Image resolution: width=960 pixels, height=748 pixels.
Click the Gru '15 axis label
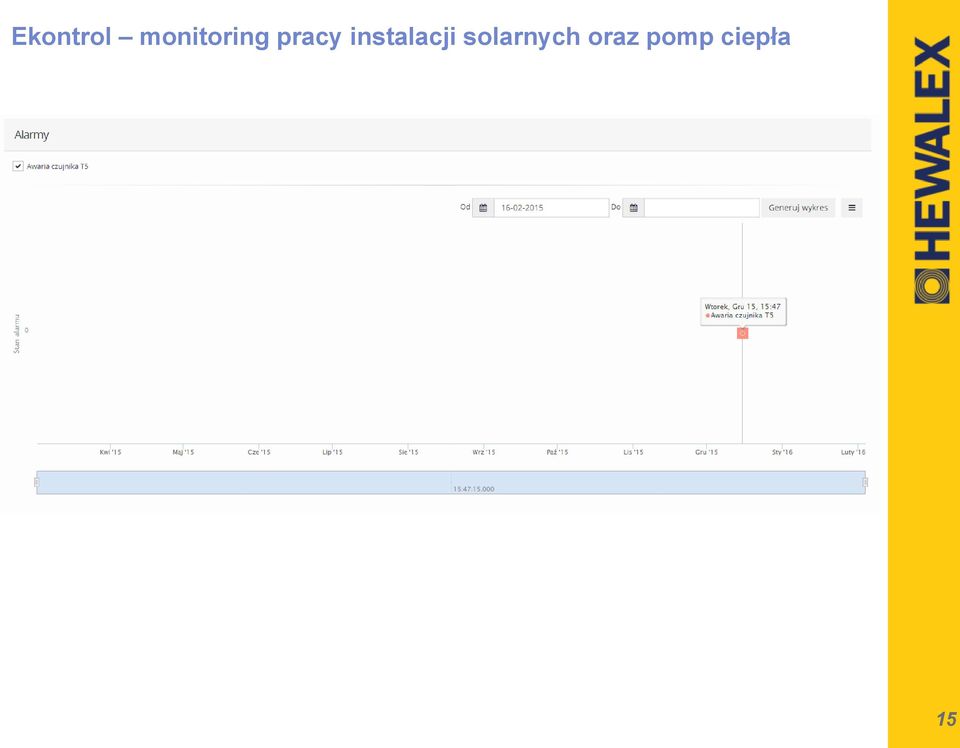707,452
